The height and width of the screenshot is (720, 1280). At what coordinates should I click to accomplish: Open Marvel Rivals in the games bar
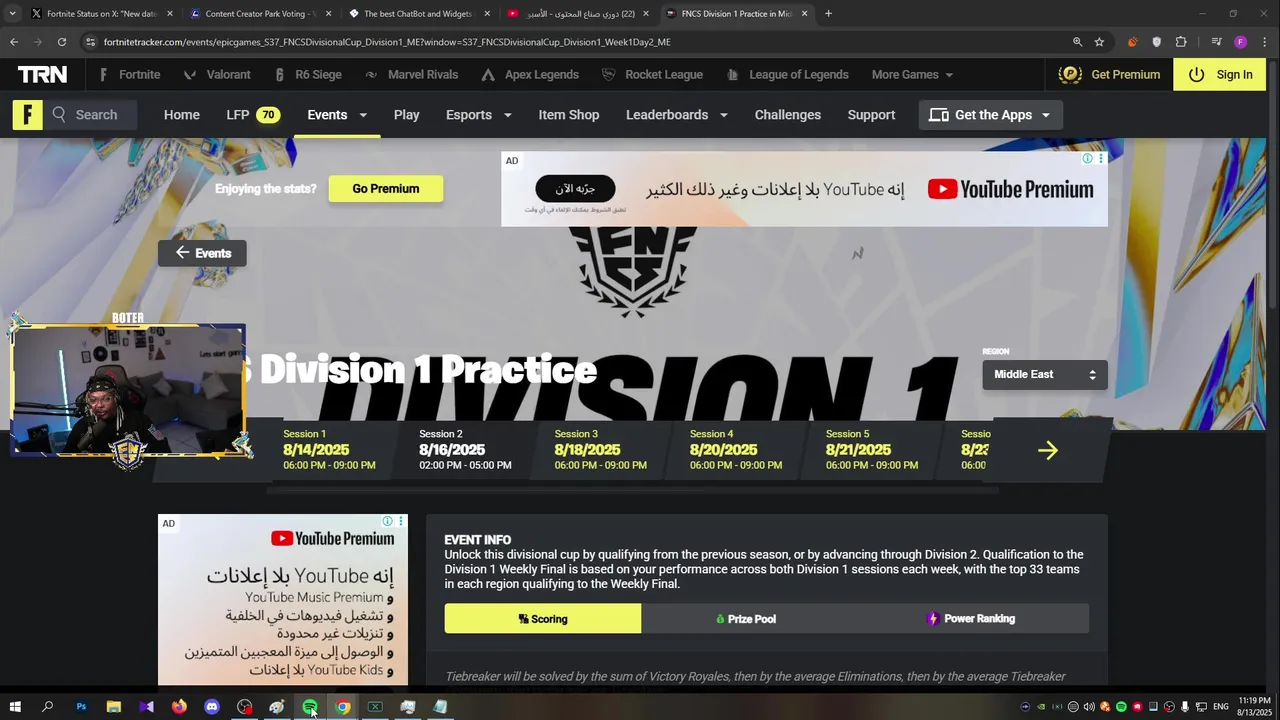pos(411,75)
